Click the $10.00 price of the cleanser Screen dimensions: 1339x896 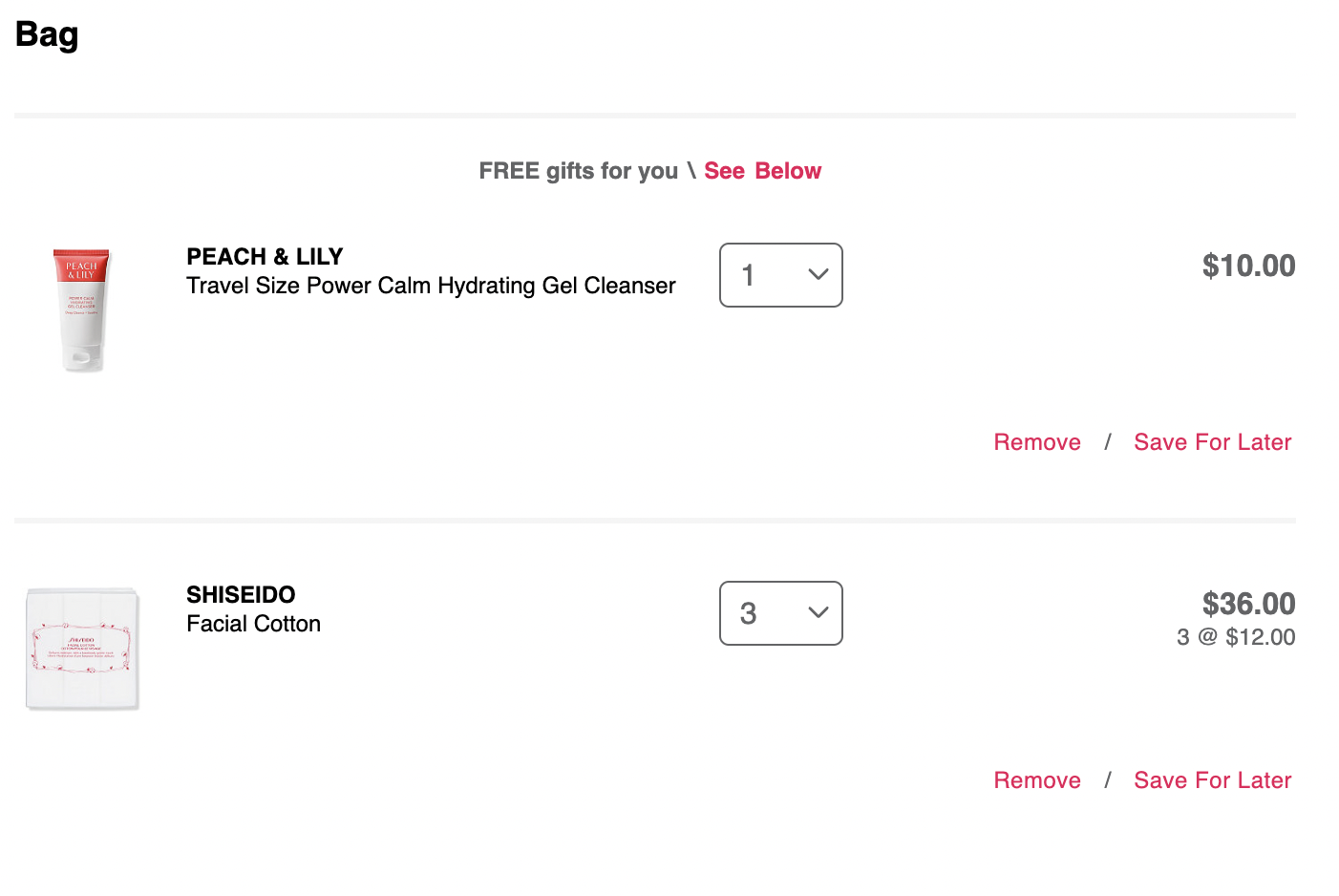click(x=1248, y=266)
